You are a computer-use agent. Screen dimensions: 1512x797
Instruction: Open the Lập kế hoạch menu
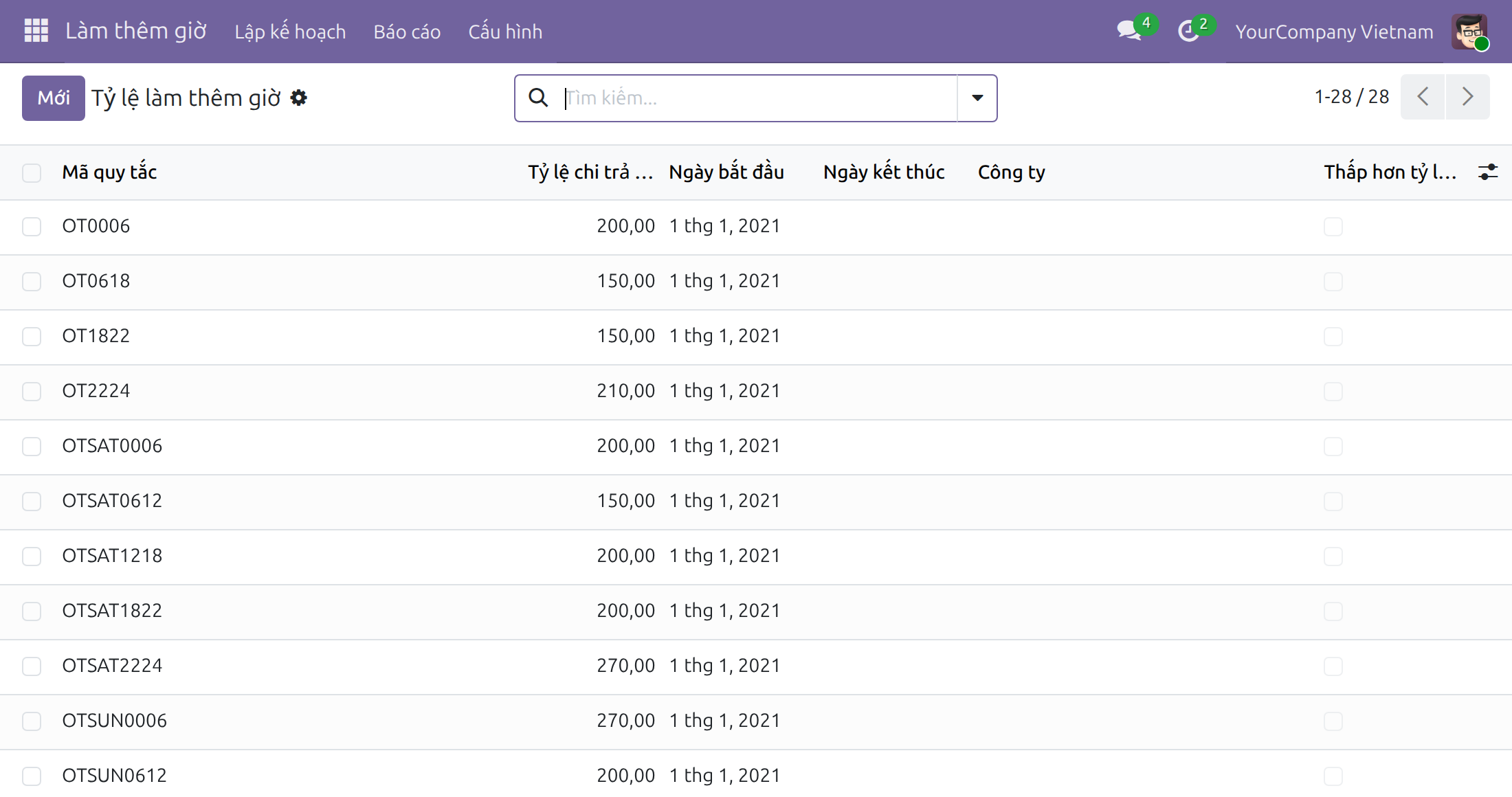click(x=290, y=32)
